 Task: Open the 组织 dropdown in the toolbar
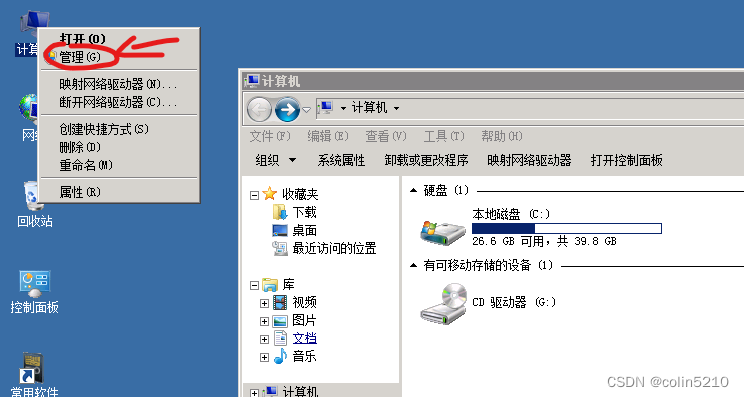point(276,160)
